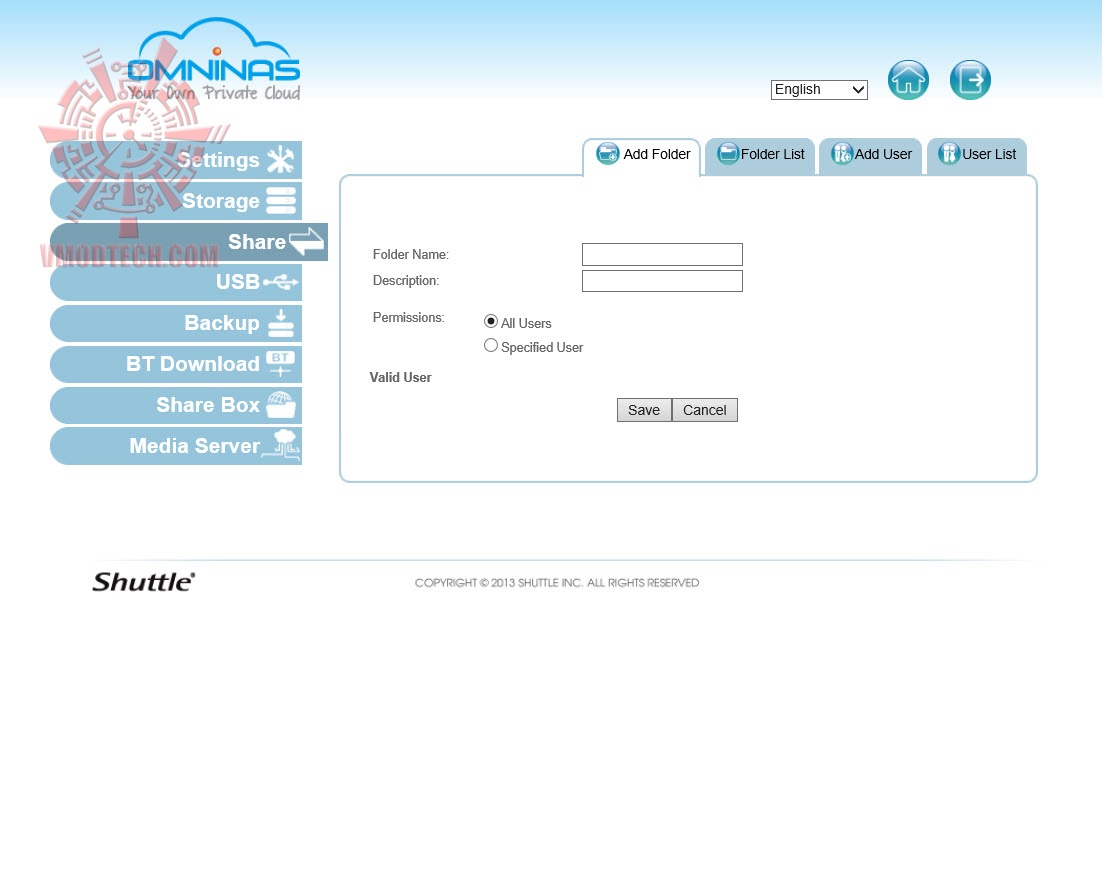
Task: Click the User List tab icon
Action: click(x=949, y=153)
